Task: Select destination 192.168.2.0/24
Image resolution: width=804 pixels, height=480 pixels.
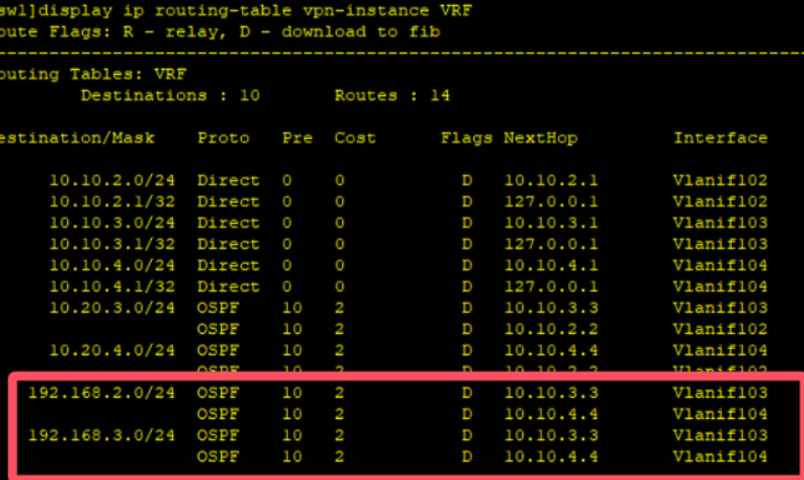Action: click(x=102, y=393)
